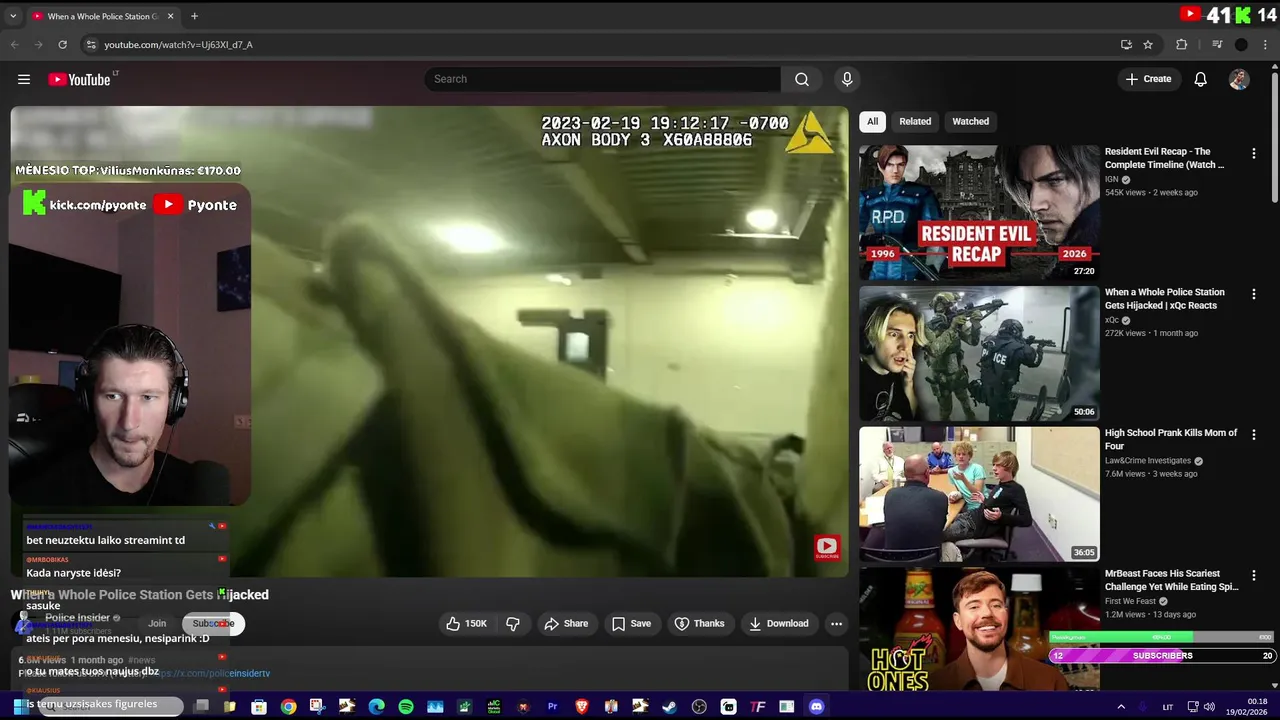Open the Chrome three-dot menu
The width and height of the screenshot is (1280, 720).
[x=1266, y=45]
